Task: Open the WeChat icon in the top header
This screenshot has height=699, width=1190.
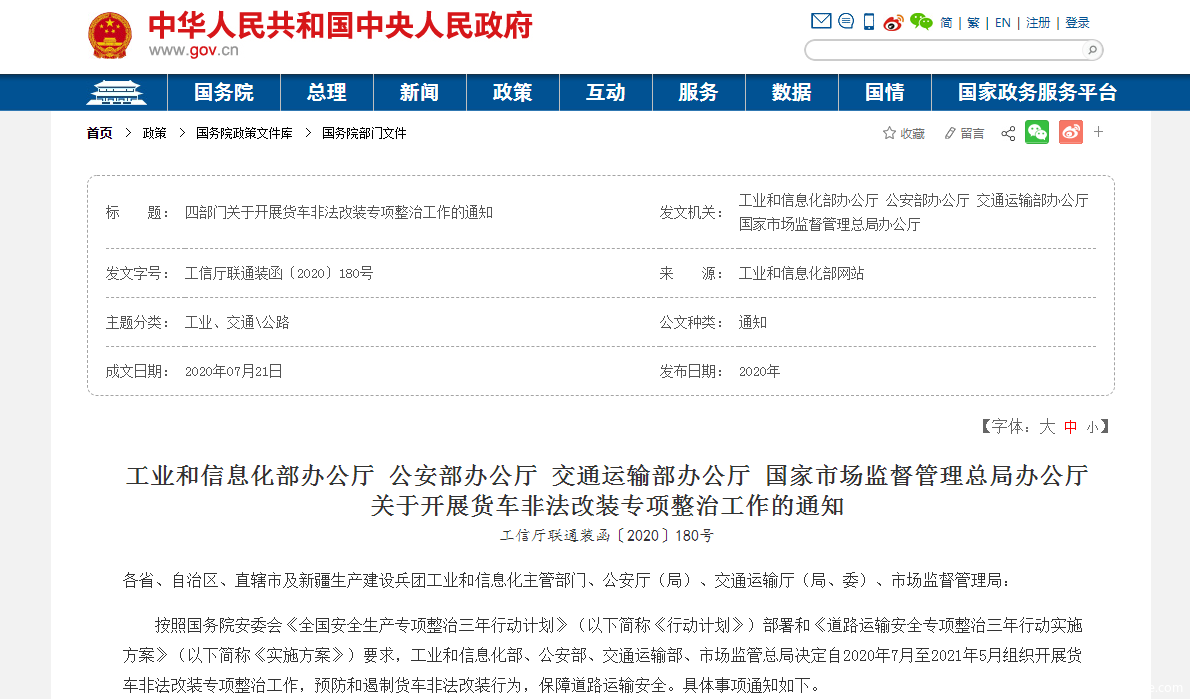Action: (x=921, y=22)
